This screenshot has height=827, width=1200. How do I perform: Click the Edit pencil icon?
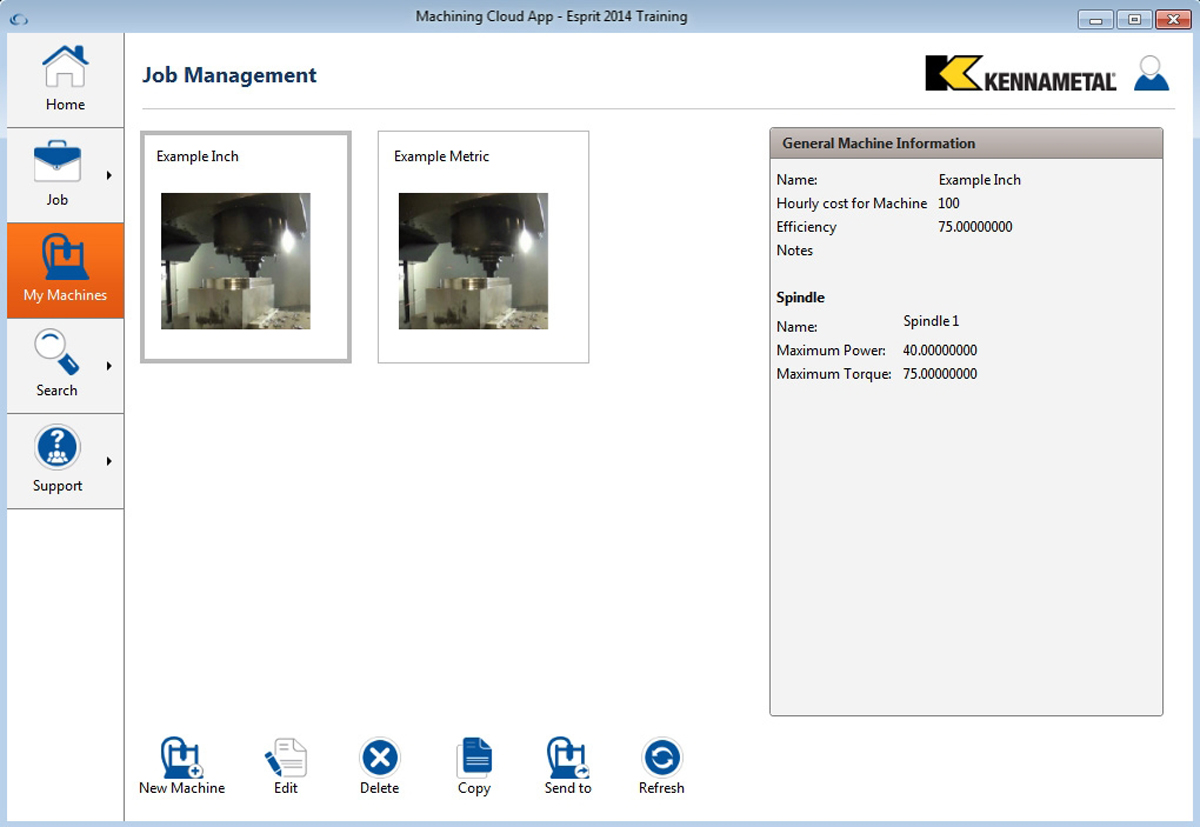tap(286, 759)
